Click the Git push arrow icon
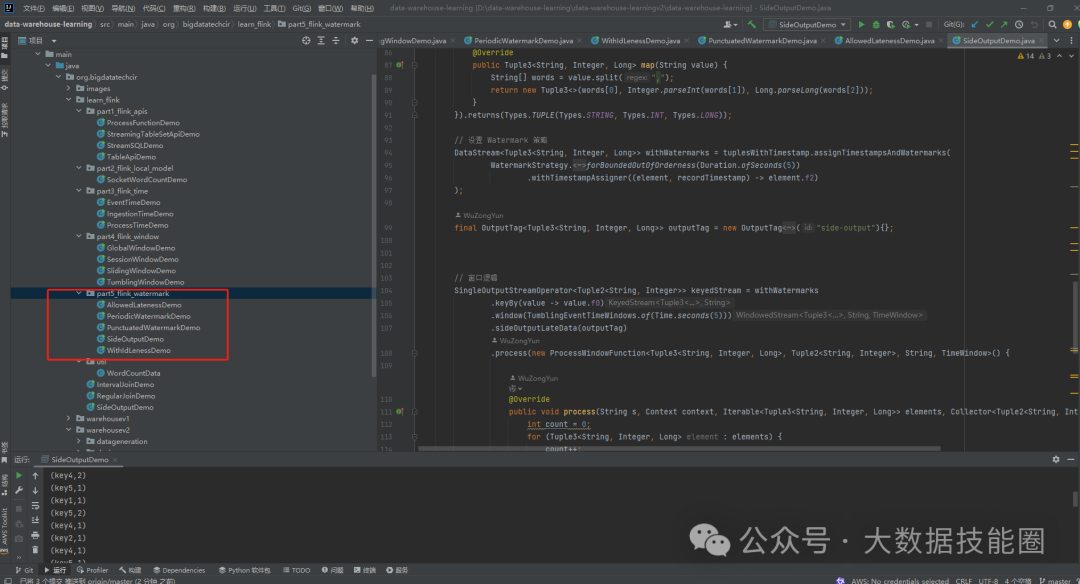The height and width of the screenshot is (584, 1080). [1004, 24]
